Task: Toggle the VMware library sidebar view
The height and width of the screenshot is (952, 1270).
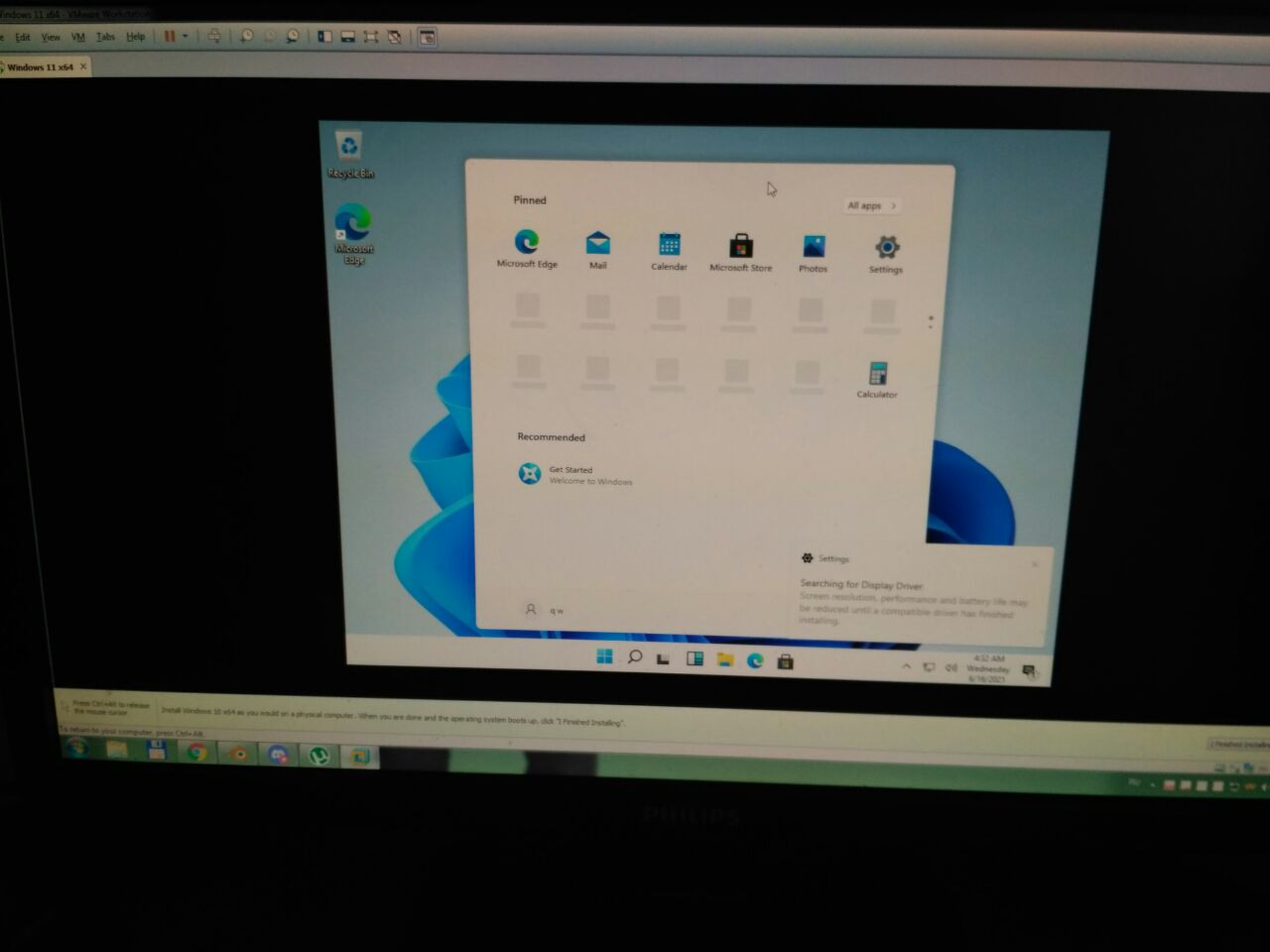Action: tap(325, 37)
